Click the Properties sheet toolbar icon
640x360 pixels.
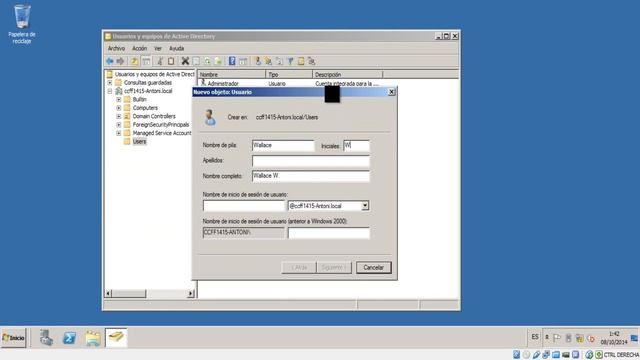[x=196, y=61]
